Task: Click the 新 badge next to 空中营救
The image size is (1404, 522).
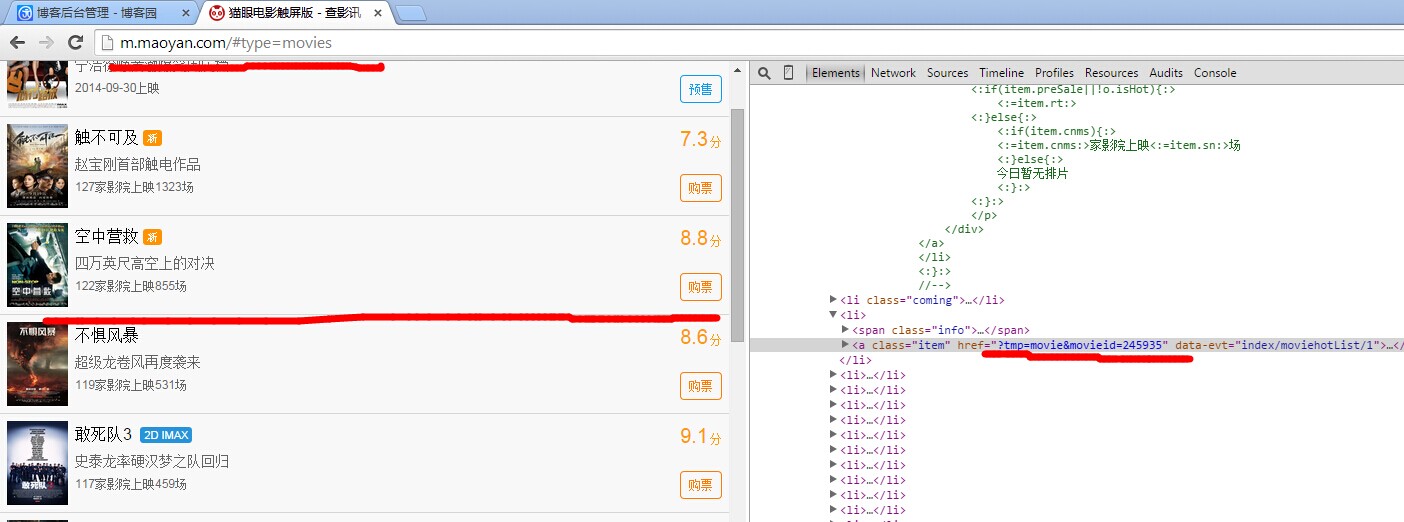Action: [x=152, y=237]
